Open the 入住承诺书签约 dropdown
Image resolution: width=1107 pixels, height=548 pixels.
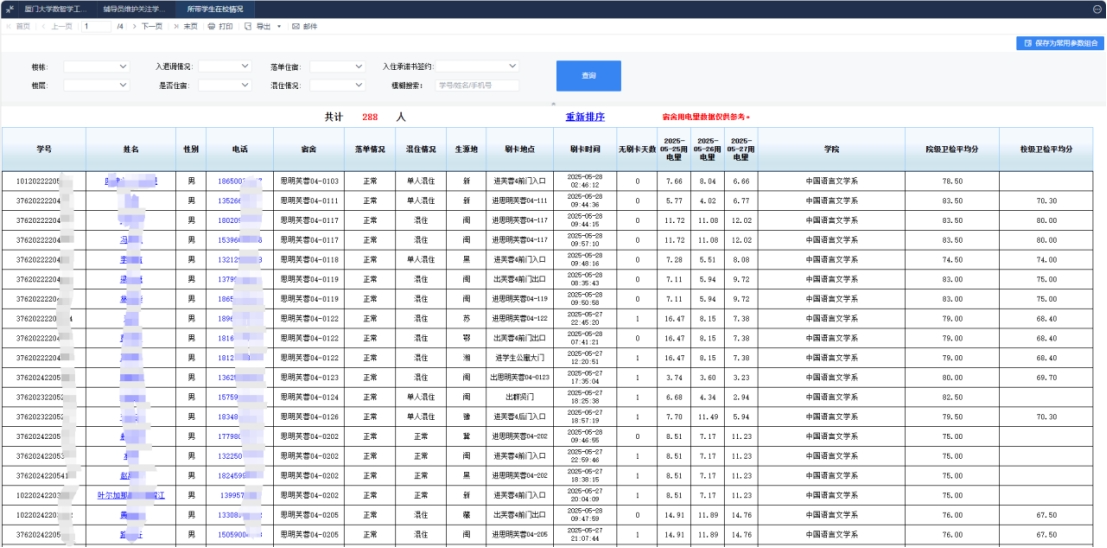(x=477, y=67)
